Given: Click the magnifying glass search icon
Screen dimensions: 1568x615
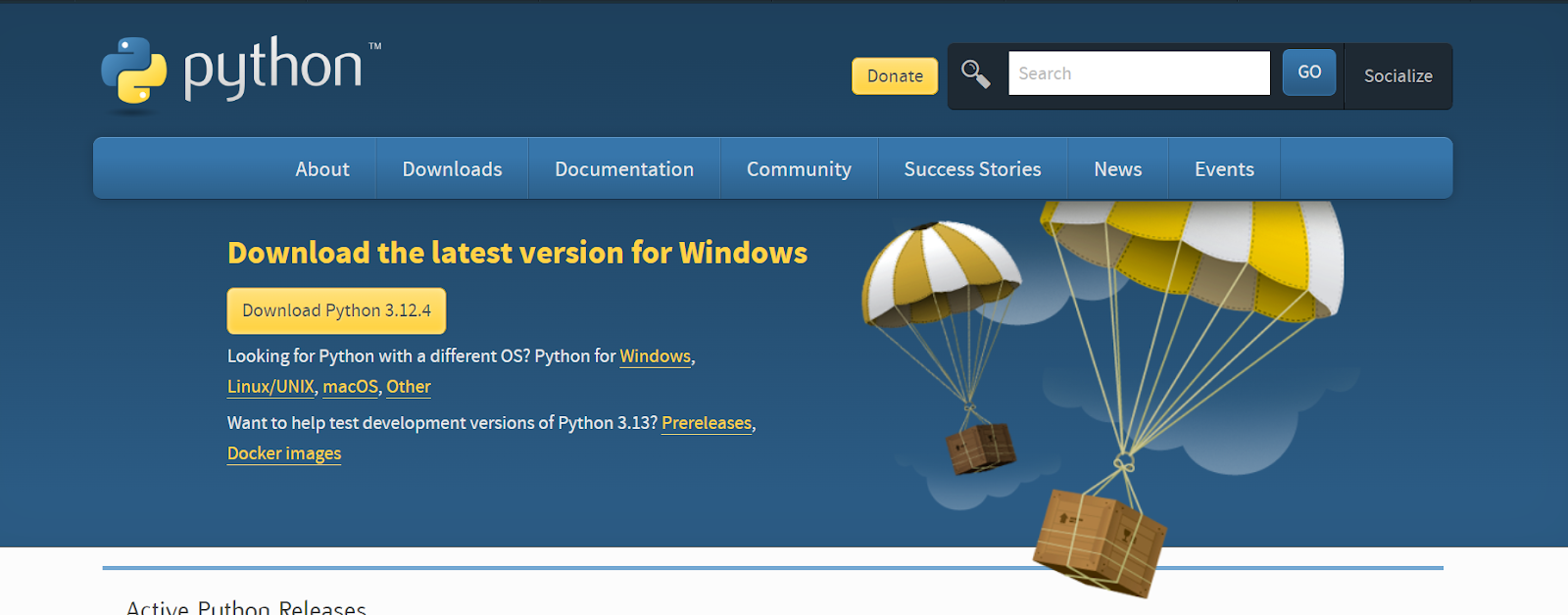Looking at the screenshot, I should 975,74.
